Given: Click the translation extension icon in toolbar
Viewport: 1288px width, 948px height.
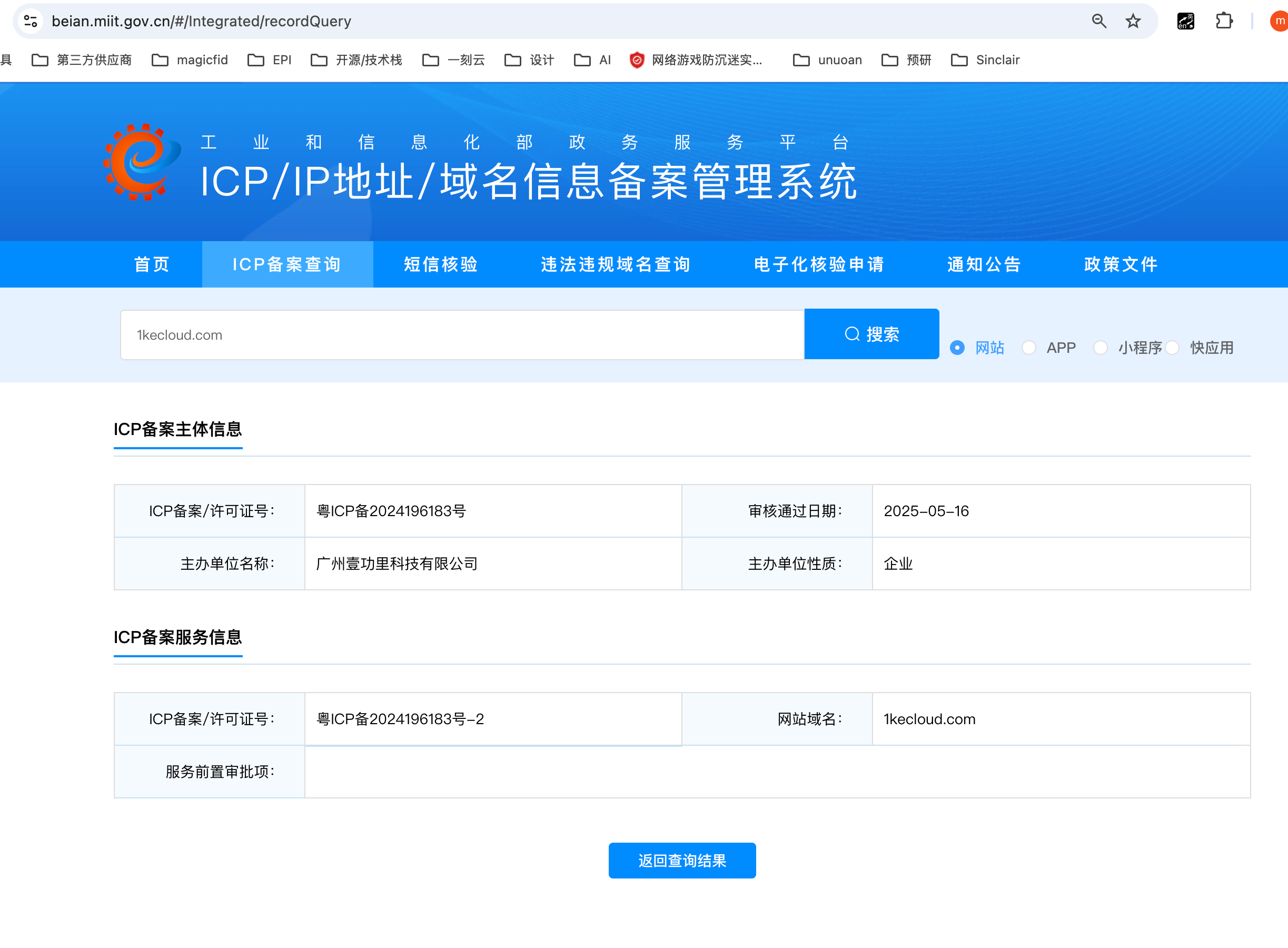Looking at the screenshot, I should coord(1185,21).
